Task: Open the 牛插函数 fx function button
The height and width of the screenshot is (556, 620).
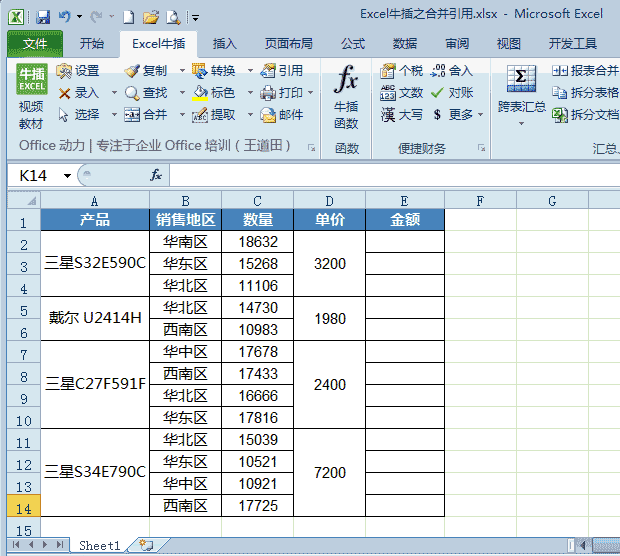Action: coord(346,97)
